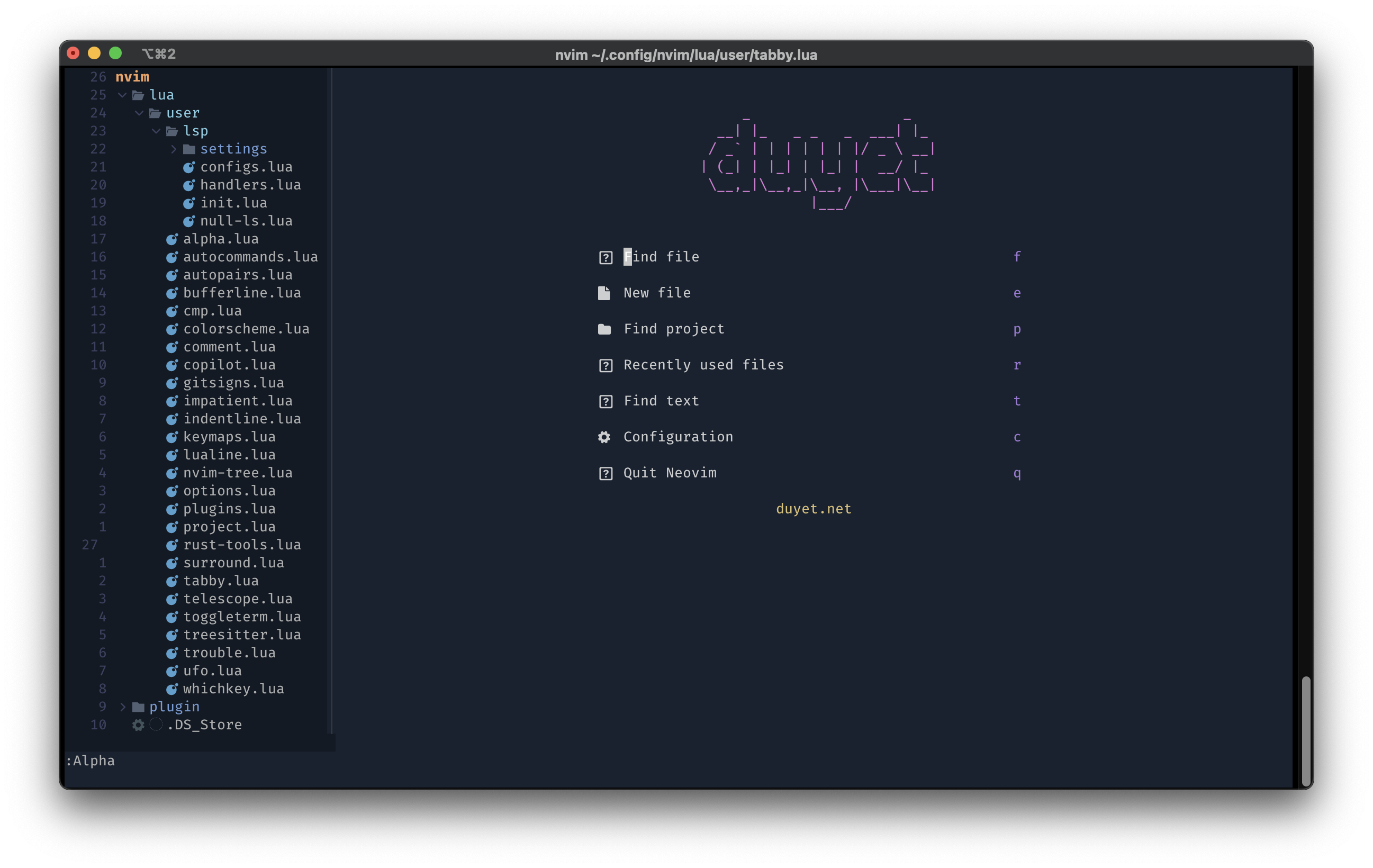This screenshot has width=1373, height=868.
Task: Click the New file document icon
Action: [x=604, y=293]
